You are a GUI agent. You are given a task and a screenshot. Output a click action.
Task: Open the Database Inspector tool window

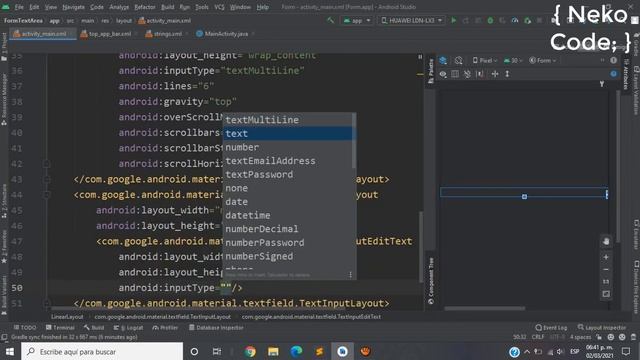point(216,327)
